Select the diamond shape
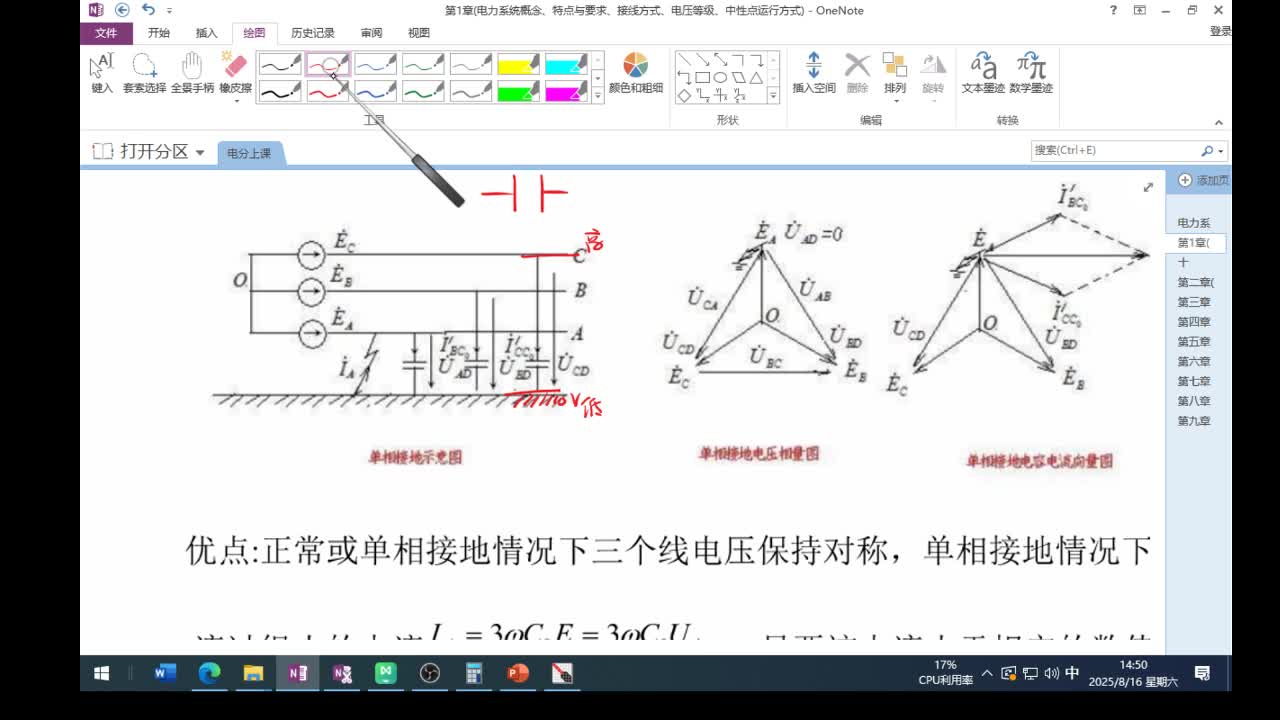Screen dimensions: 1280x720 click(x=685, y=95)
